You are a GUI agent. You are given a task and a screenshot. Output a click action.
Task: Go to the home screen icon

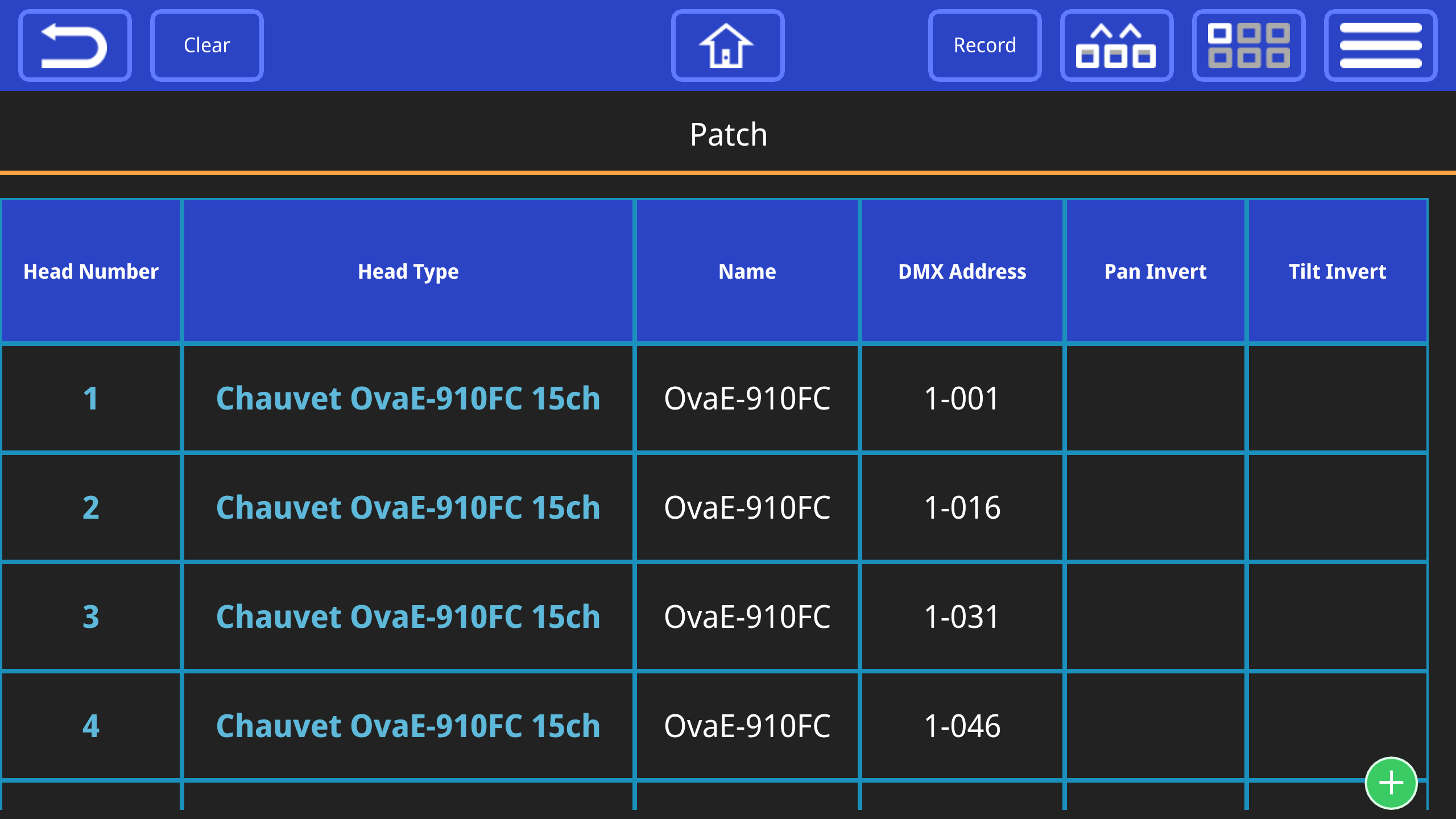click(x=727, y=45)
